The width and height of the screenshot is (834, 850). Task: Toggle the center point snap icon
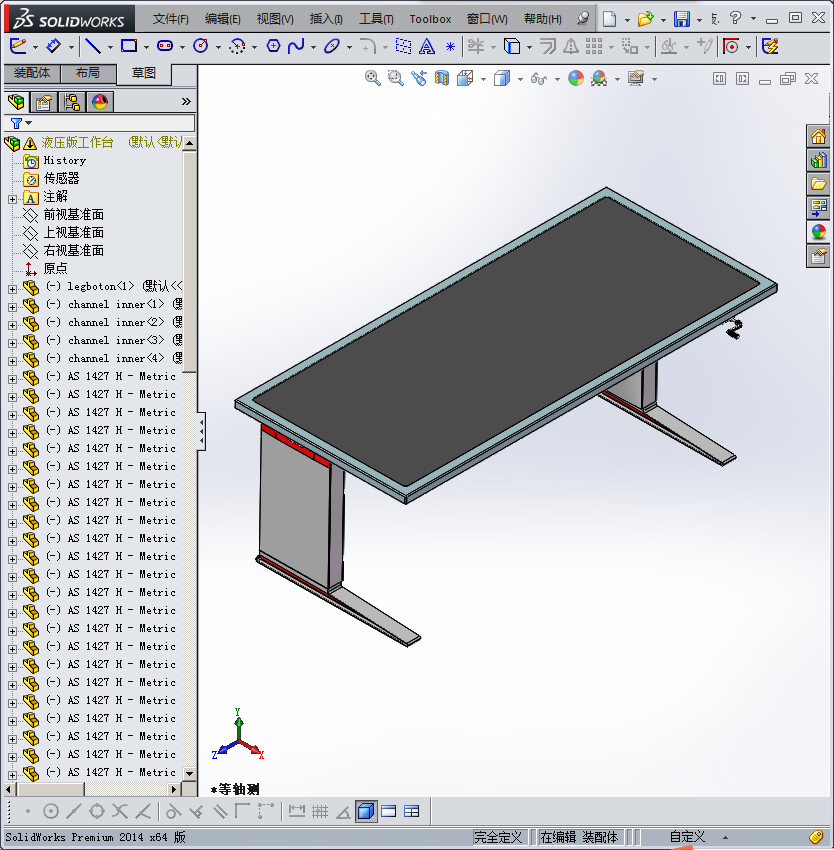tap(50, 812)
